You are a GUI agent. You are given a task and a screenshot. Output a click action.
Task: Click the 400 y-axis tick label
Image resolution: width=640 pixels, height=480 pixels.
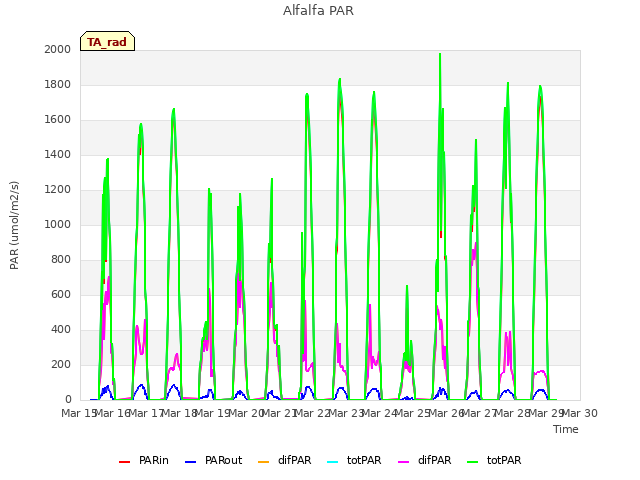click(x=61, y=329)
